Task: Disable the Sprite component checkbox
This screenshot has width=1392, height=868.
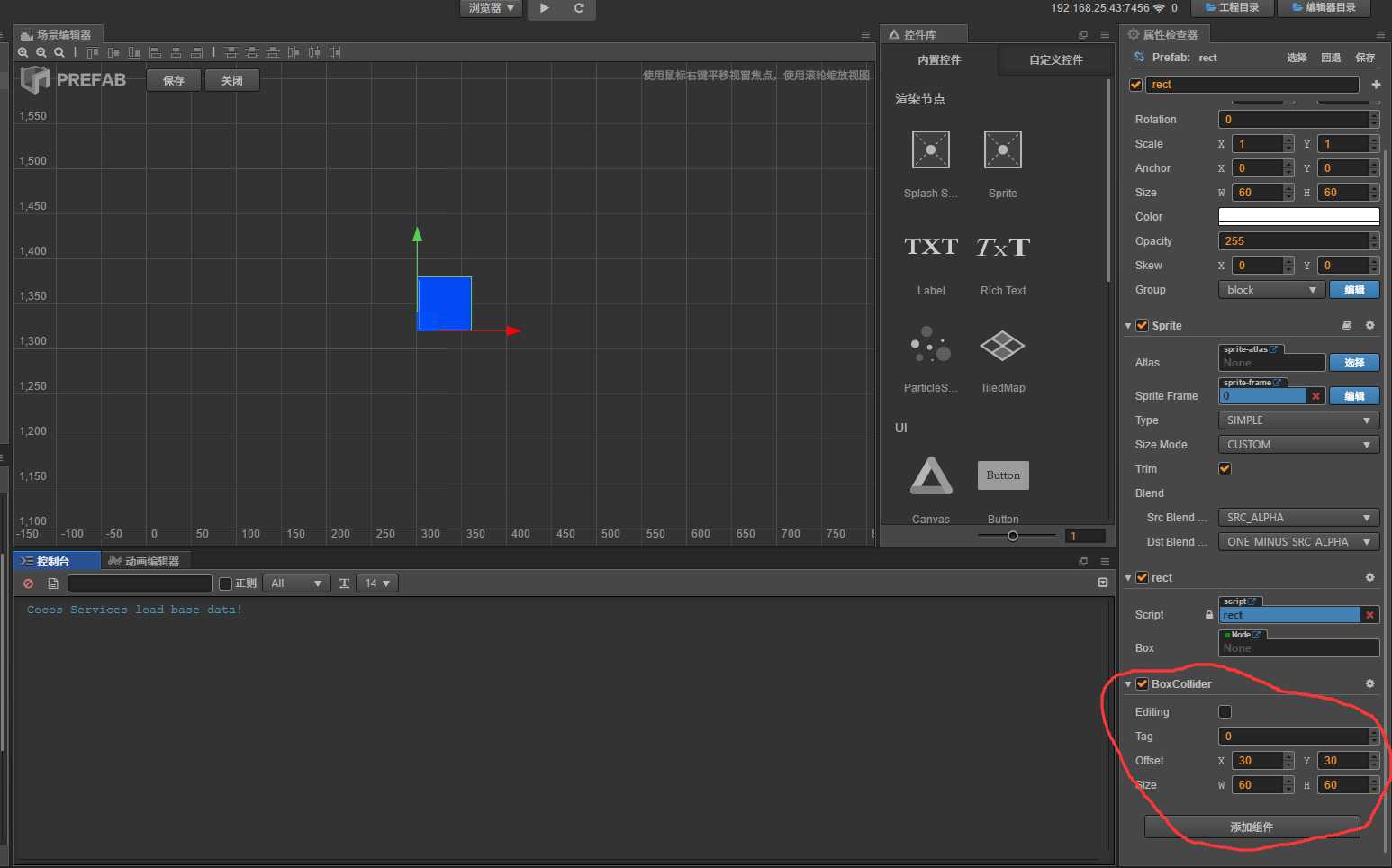Action: tap(1142, 325)
